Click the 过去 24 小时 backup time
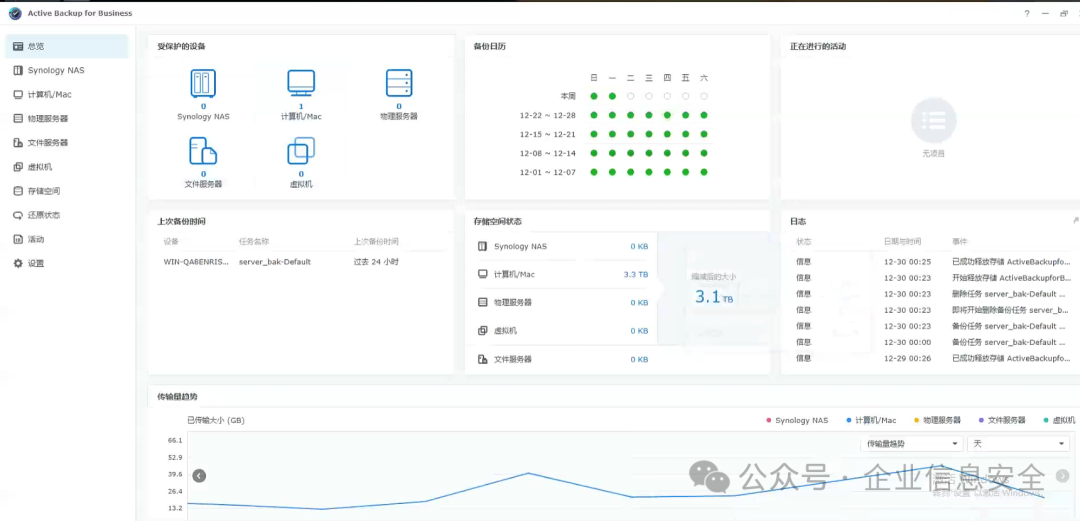This screenshot has height=521, width=1080. [x=376, y=262]
